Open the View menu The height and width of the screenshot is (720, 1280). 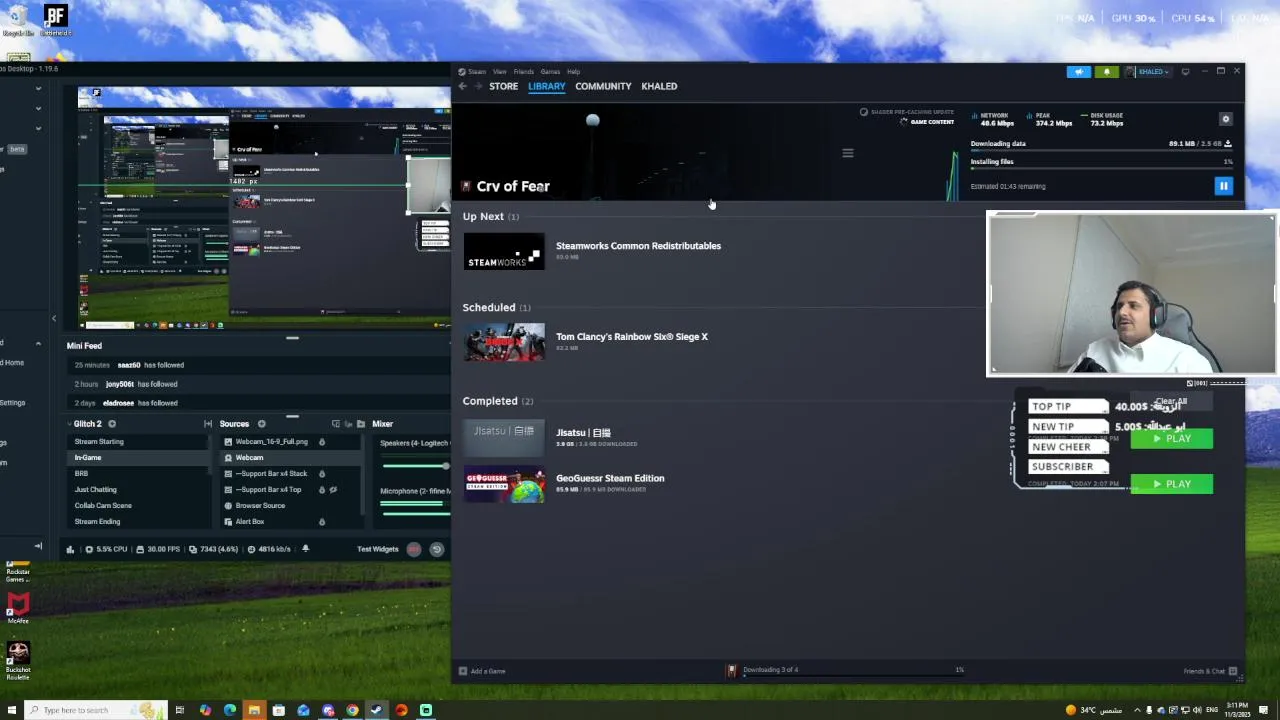coord(500,72)
